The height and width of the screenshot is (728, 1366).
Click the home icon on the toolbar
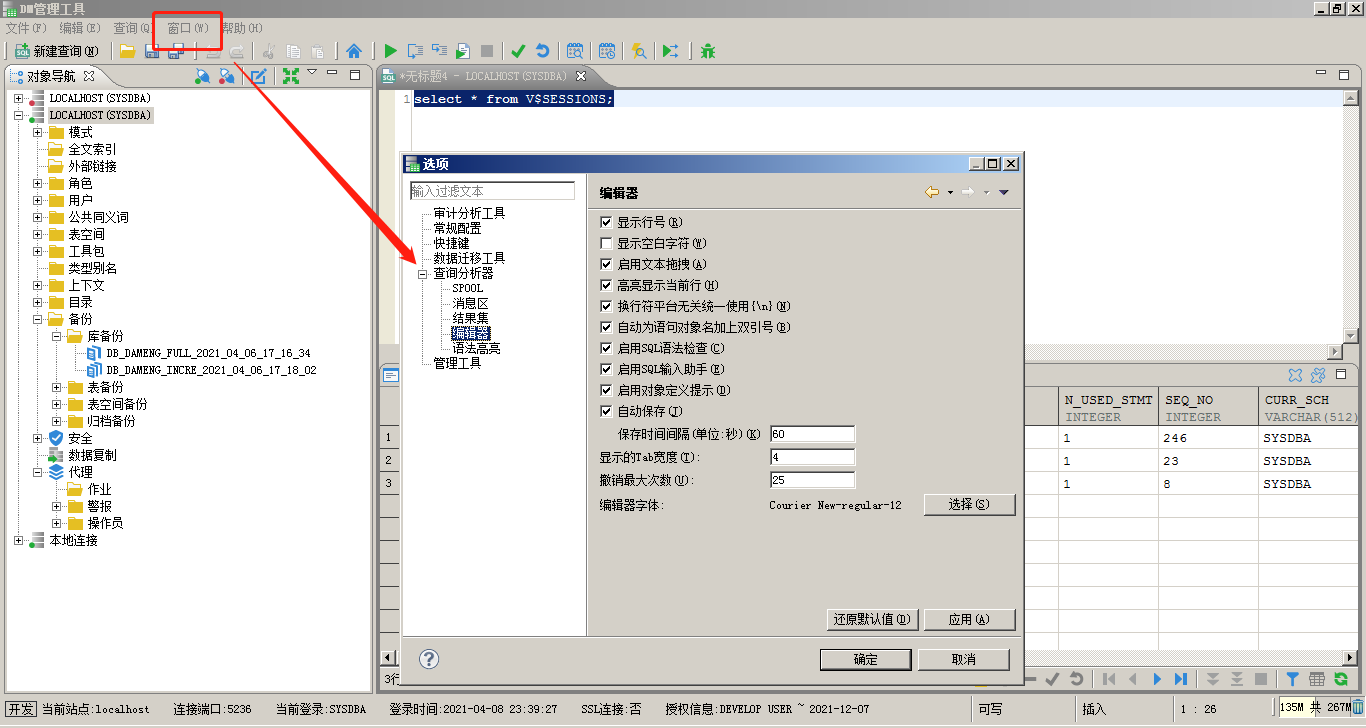click(355, 51)
